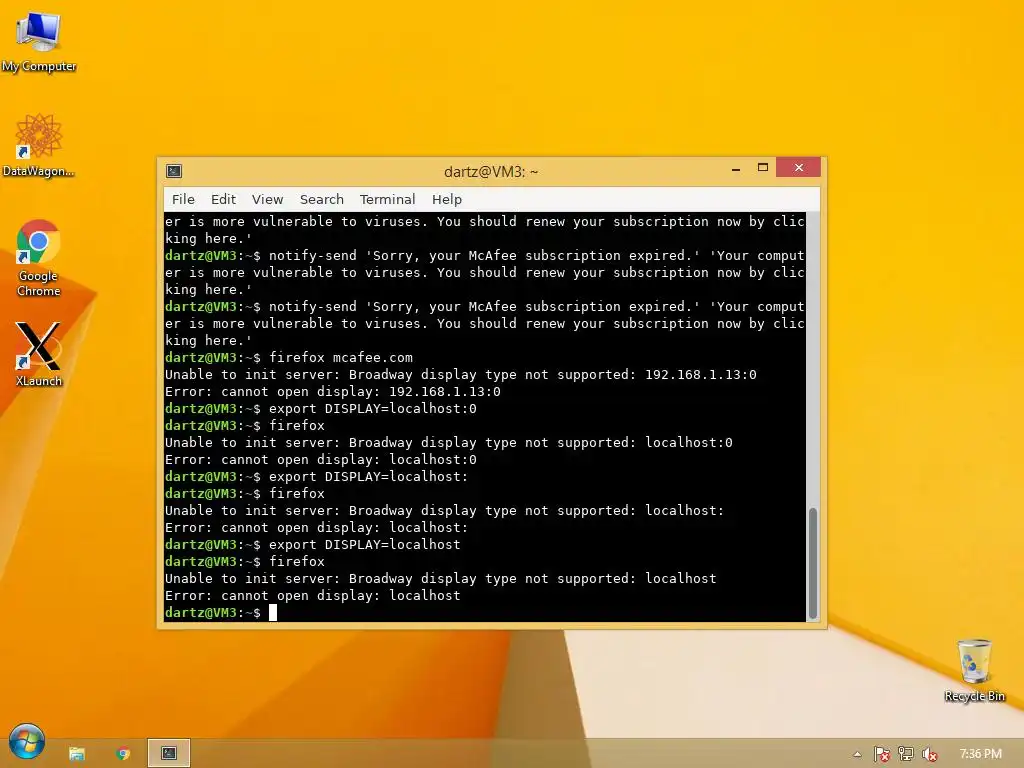Click 'Error: cannot open display: 192.168.1.13:0' line

coord(332,391)
